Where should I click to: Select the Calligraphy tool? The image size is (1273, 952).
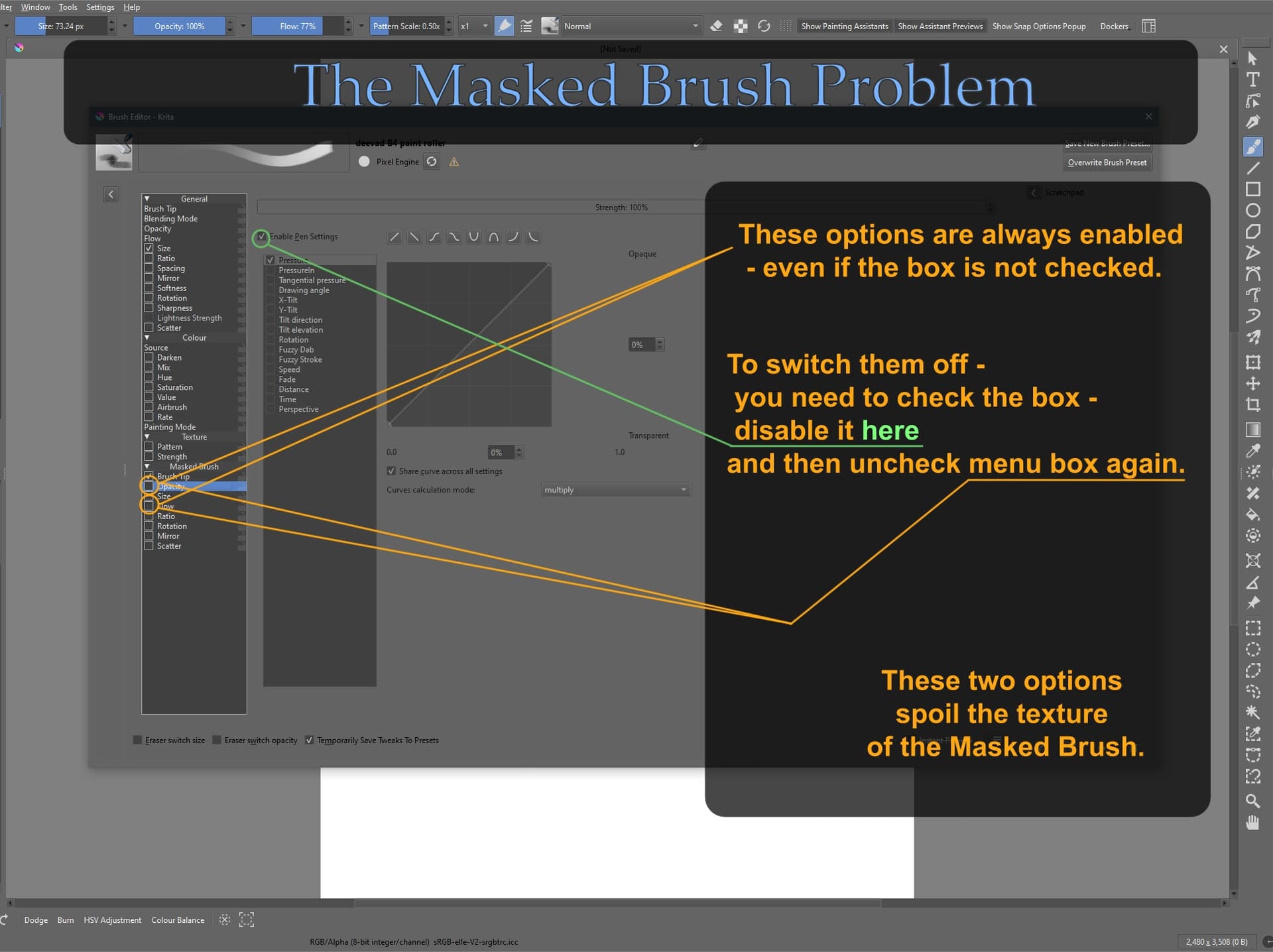(1252, 122)
